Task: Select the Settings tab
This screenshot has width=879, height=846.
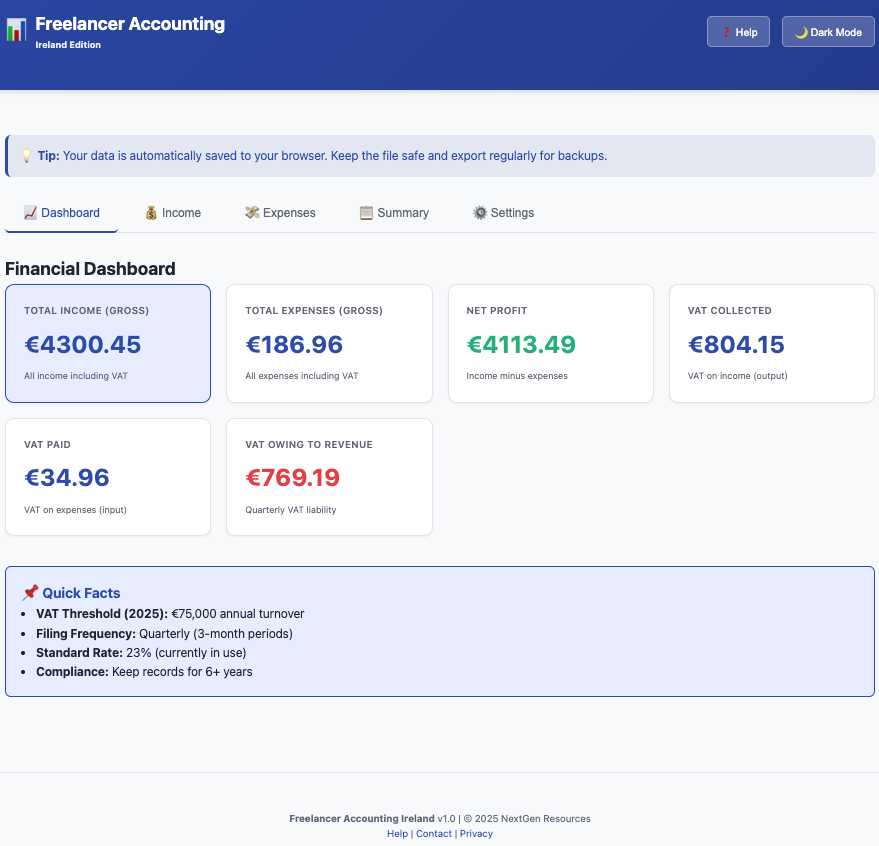Action: click(503, 213)
